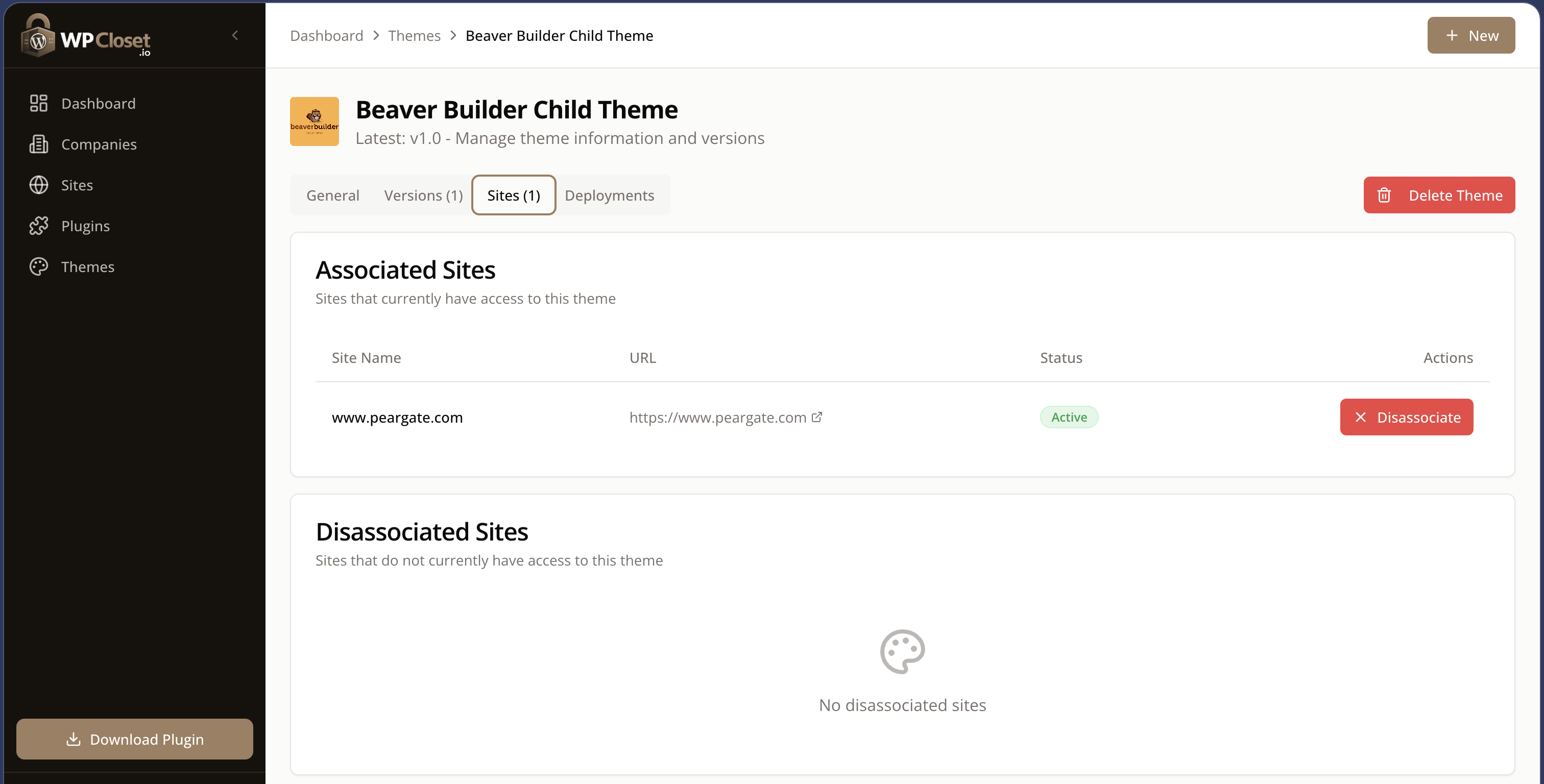Open the https://www.peargate.com URL link
Image resolution: width=1544 pixels, height=784 pixels.
pos(717,416)
